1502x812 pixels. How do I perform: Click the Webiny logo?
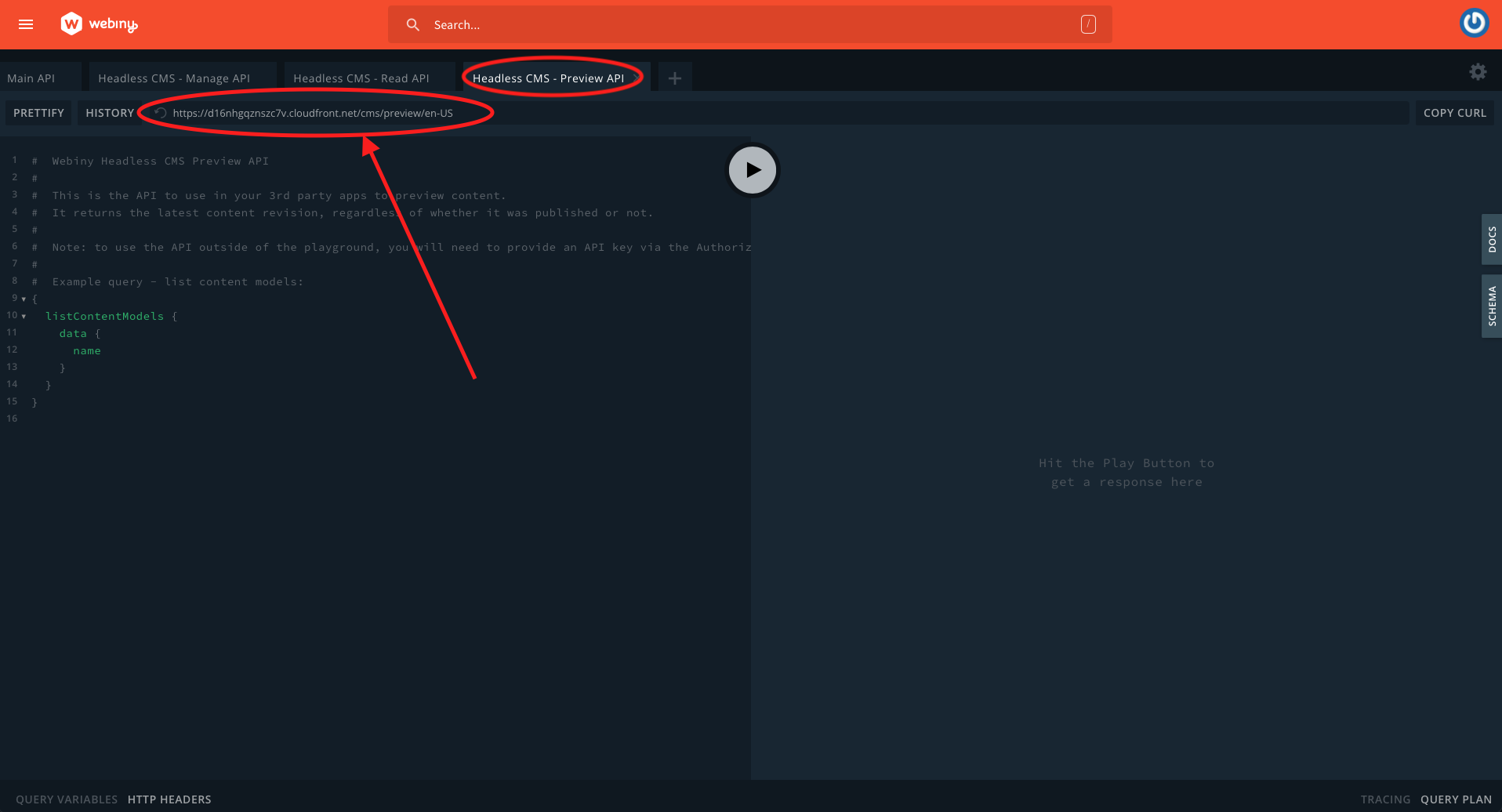point(99,24)
